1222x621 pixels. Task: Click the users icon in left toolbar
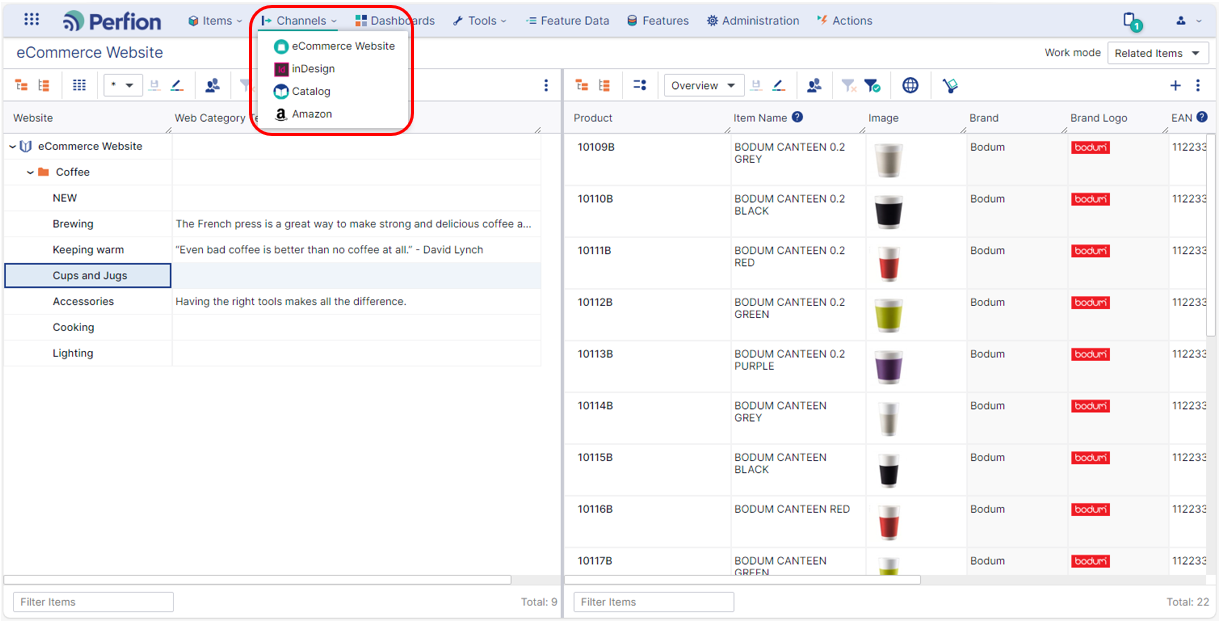[212, 85]
